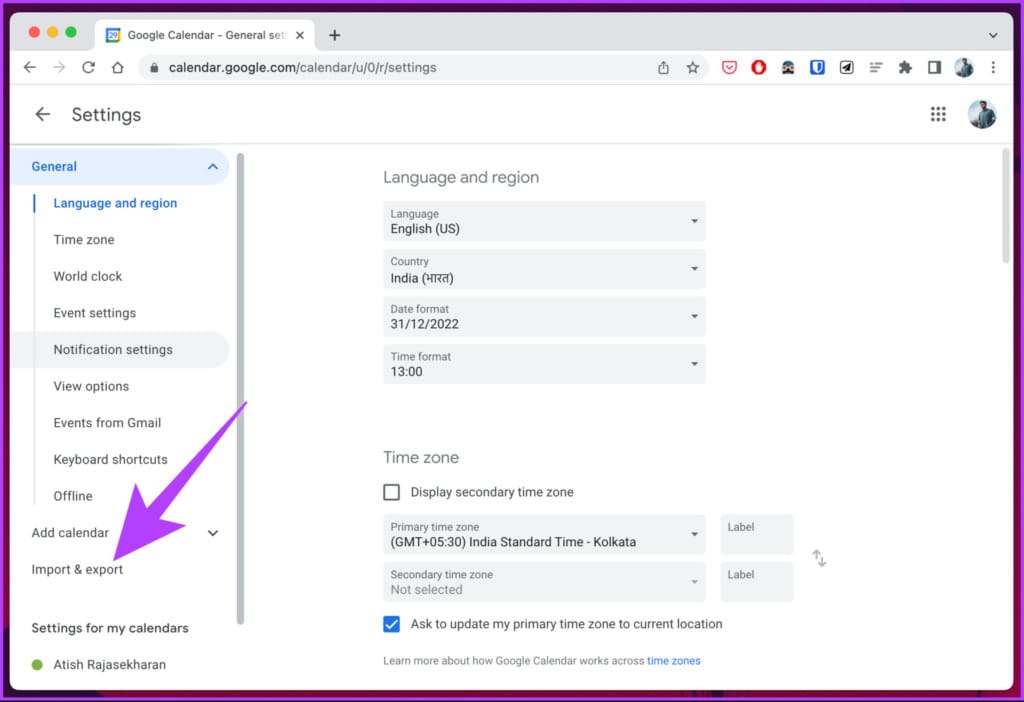Share this page from the address bar
This screenshot has width=1024, height=702.
tap(664, 67)
